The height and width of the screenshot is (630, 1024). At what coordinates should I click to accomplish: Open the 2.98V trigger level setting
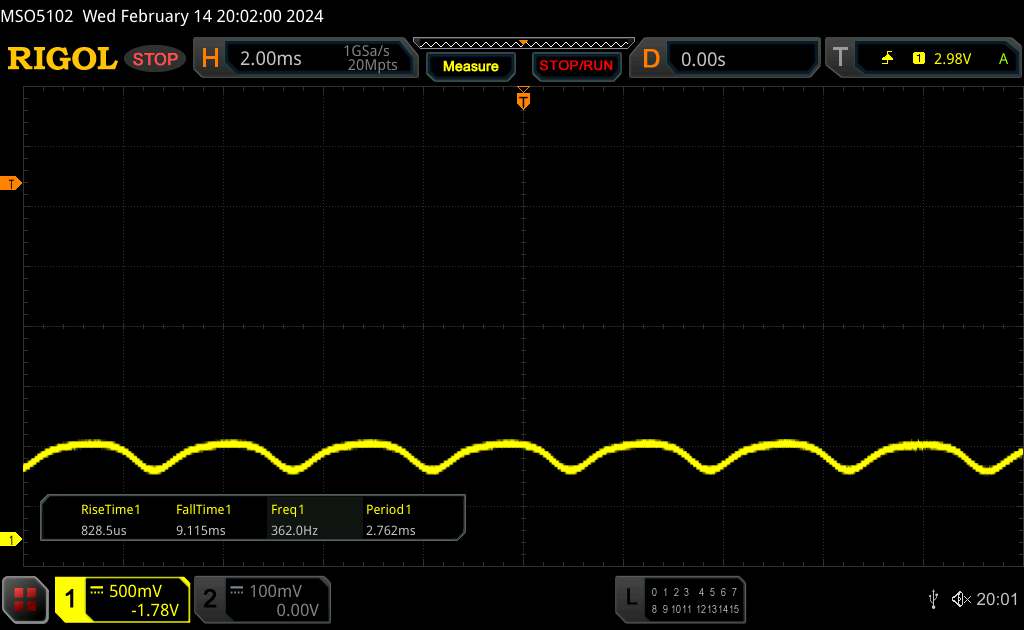point(951,59)
